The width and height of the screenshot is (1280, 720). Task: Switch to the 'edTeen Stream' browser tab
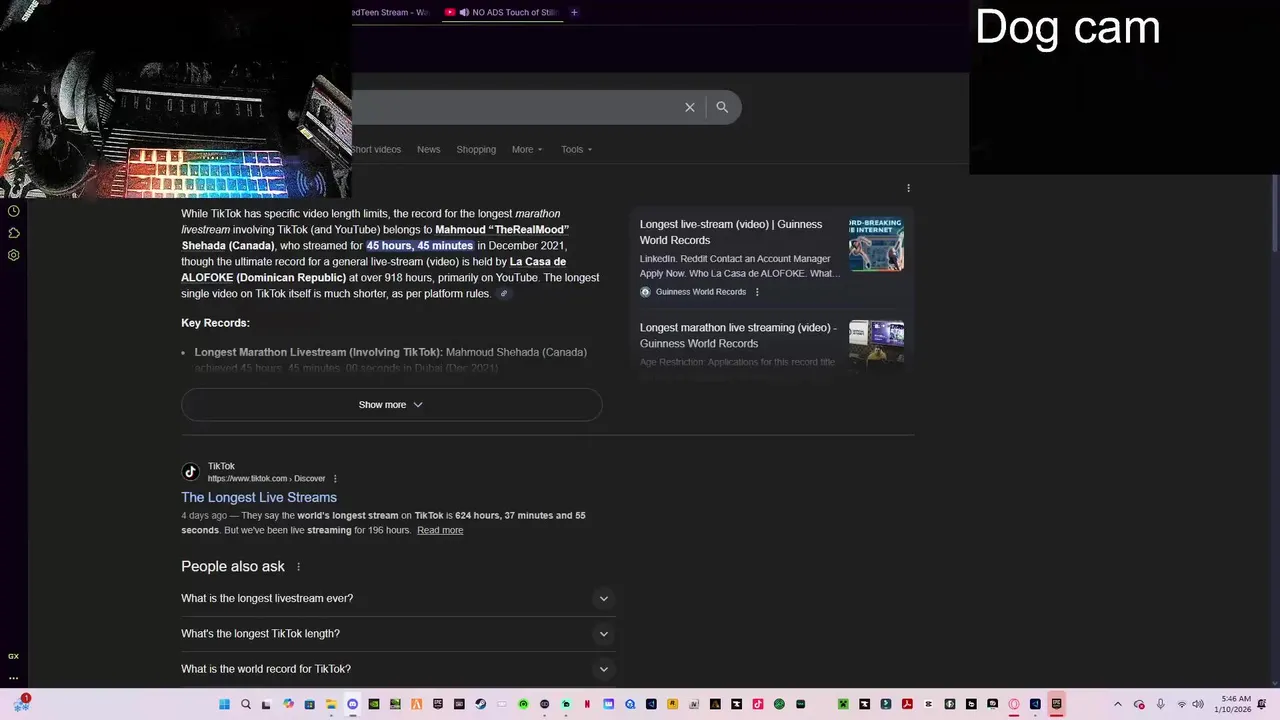pos(390,12)
